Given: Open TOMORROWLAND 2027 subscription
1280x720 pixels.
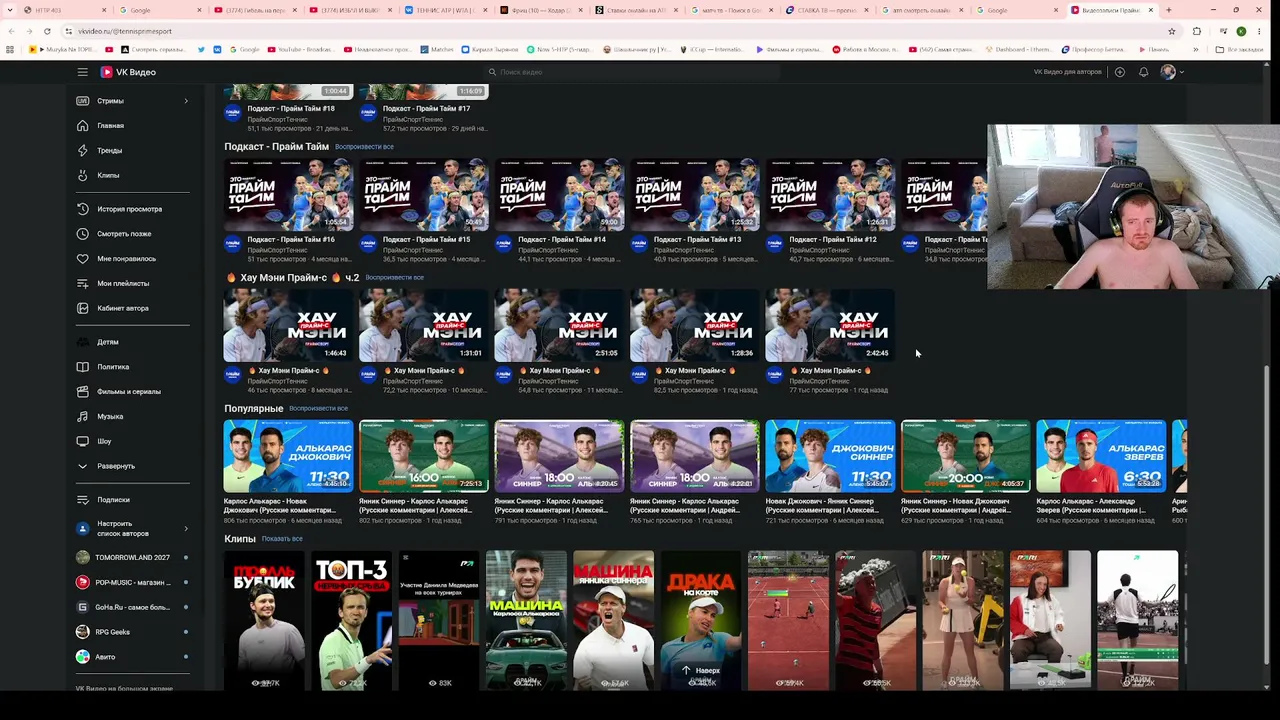Looking at the screenshot, I should coord(133,558).
